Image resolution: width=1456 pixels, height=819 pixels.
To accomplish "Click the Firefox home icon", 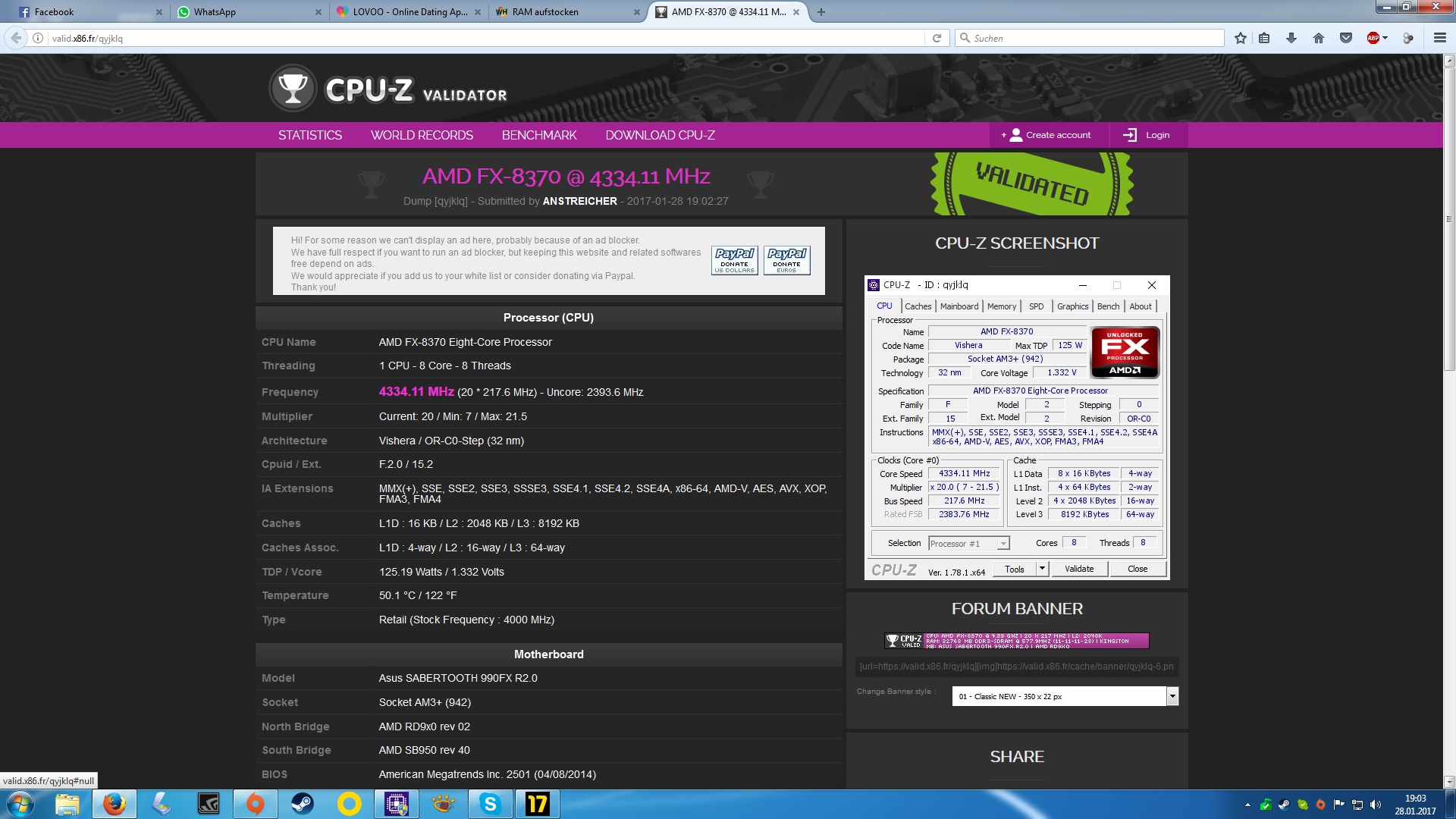I will [x=1319, y=38].
